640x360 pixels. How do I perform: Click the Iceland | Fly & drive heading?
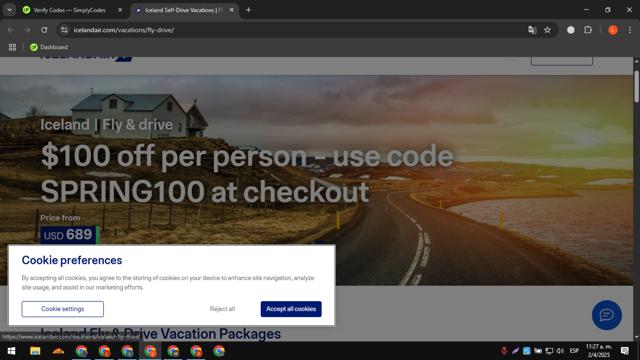107,124
